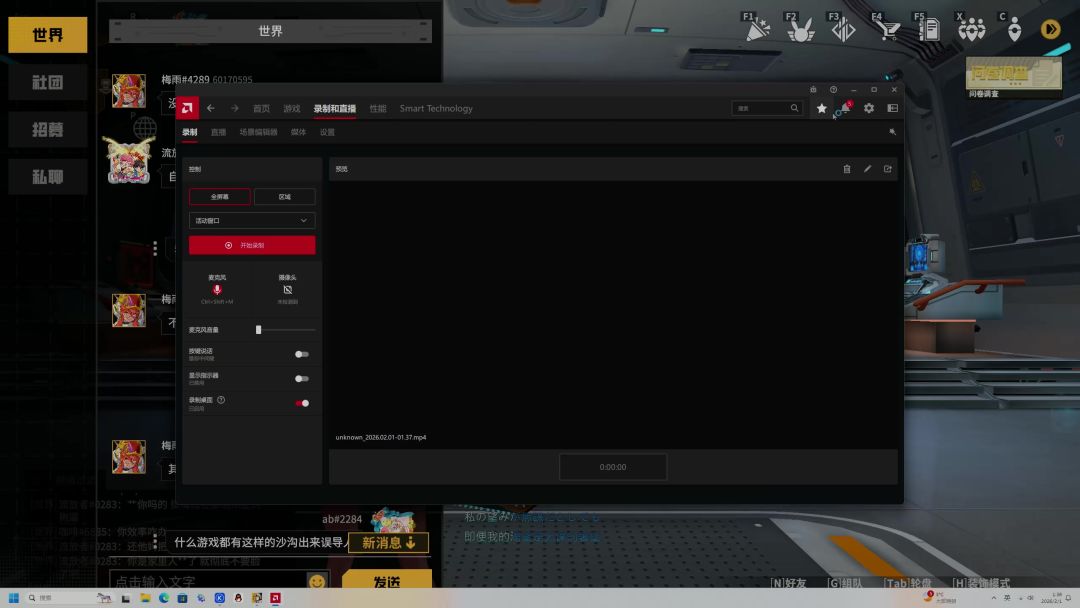
Task: Toggle the 显示指示器 indicator switch
Action: coord(301,379)
